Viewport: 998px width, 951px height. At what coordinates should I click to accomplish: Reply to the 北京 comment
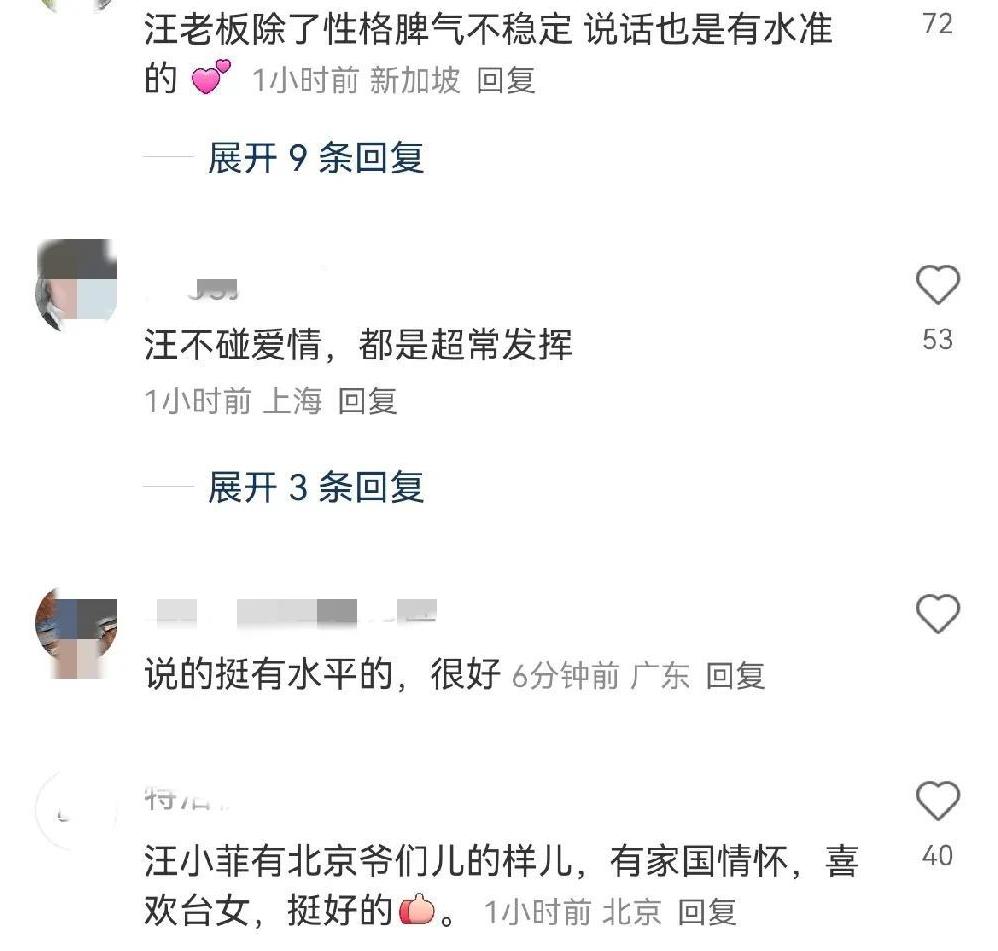[x=707, y=912]
